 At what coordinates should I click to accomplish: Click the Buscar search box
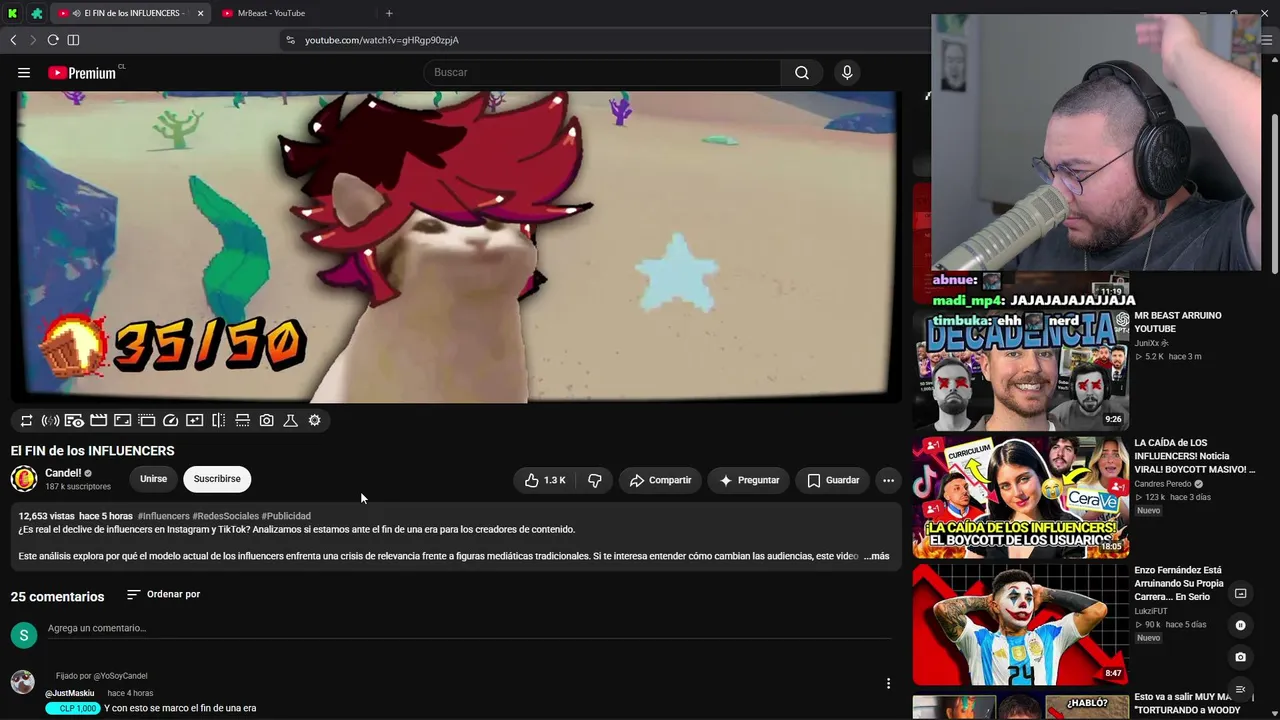tap(602, 72)
